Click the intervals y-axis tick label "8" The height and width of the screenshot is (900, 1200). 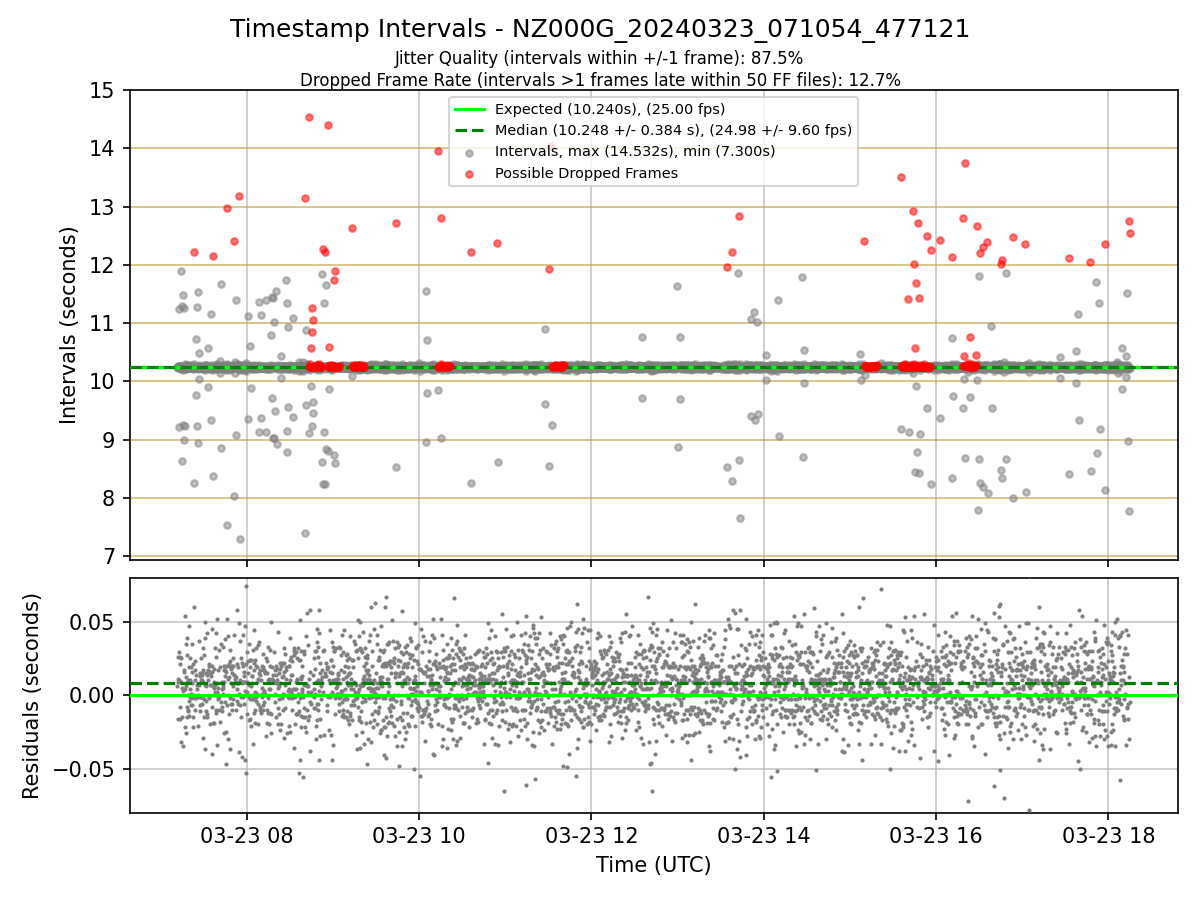(110, 498)
